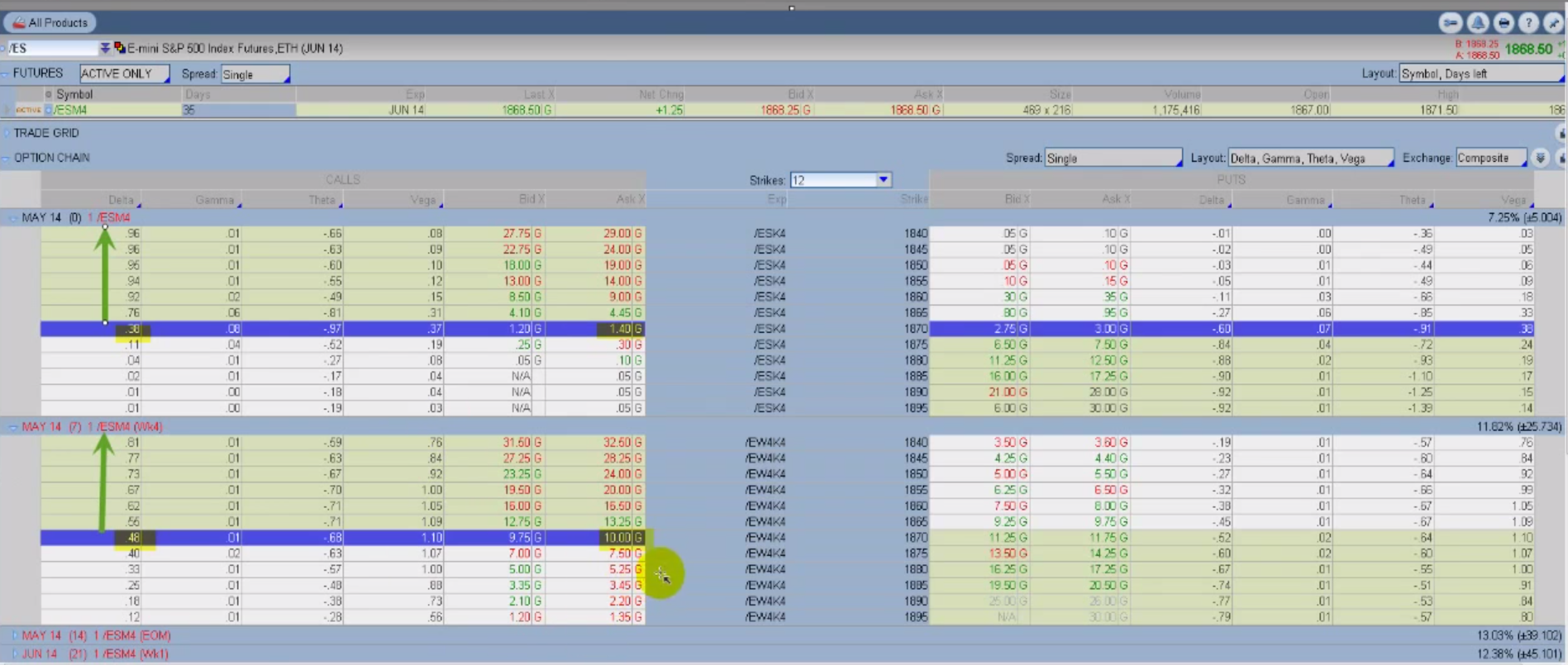Click the large green 1868.50 last price

click(1528, 49)
